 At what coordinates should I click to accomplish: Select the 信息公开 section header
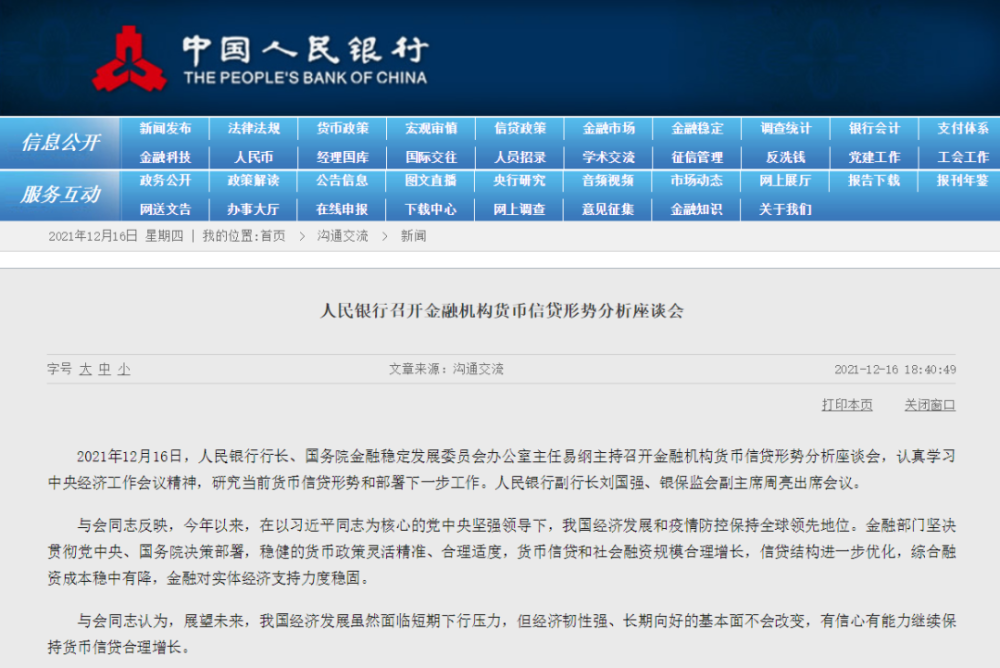(61, 142)
